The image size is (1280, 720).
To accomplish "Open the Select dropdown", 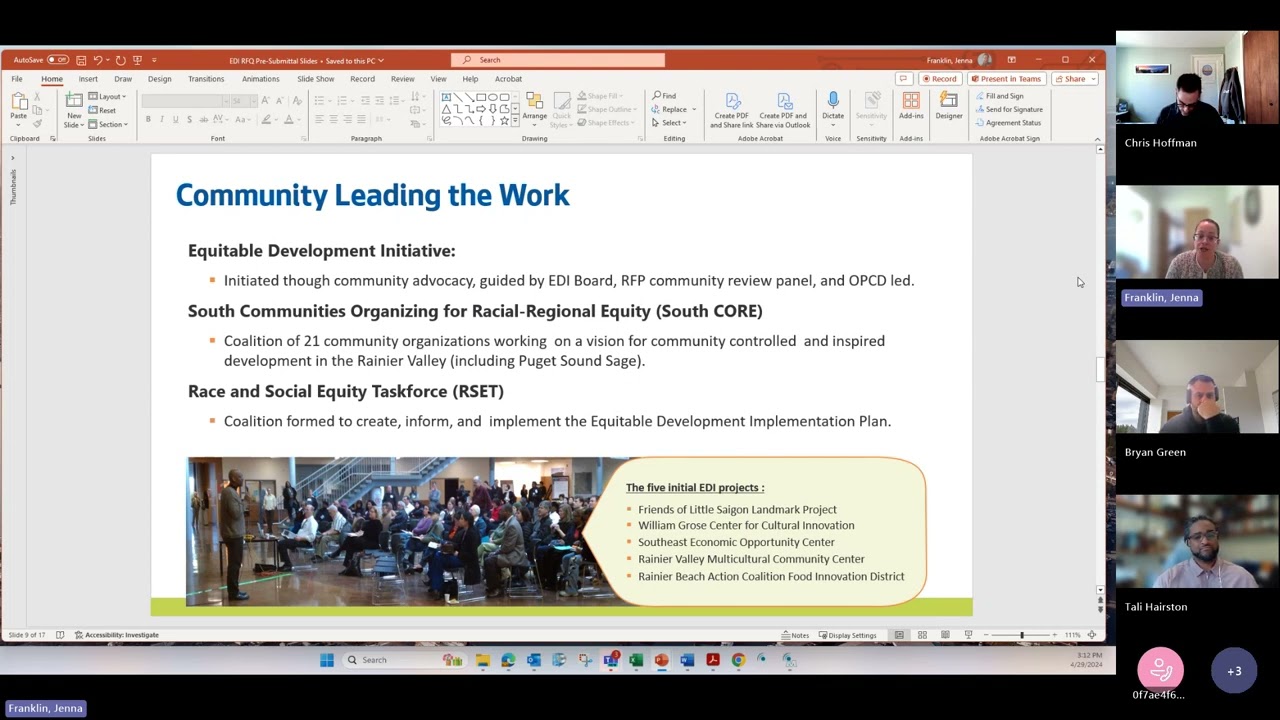I will [669, 123].
